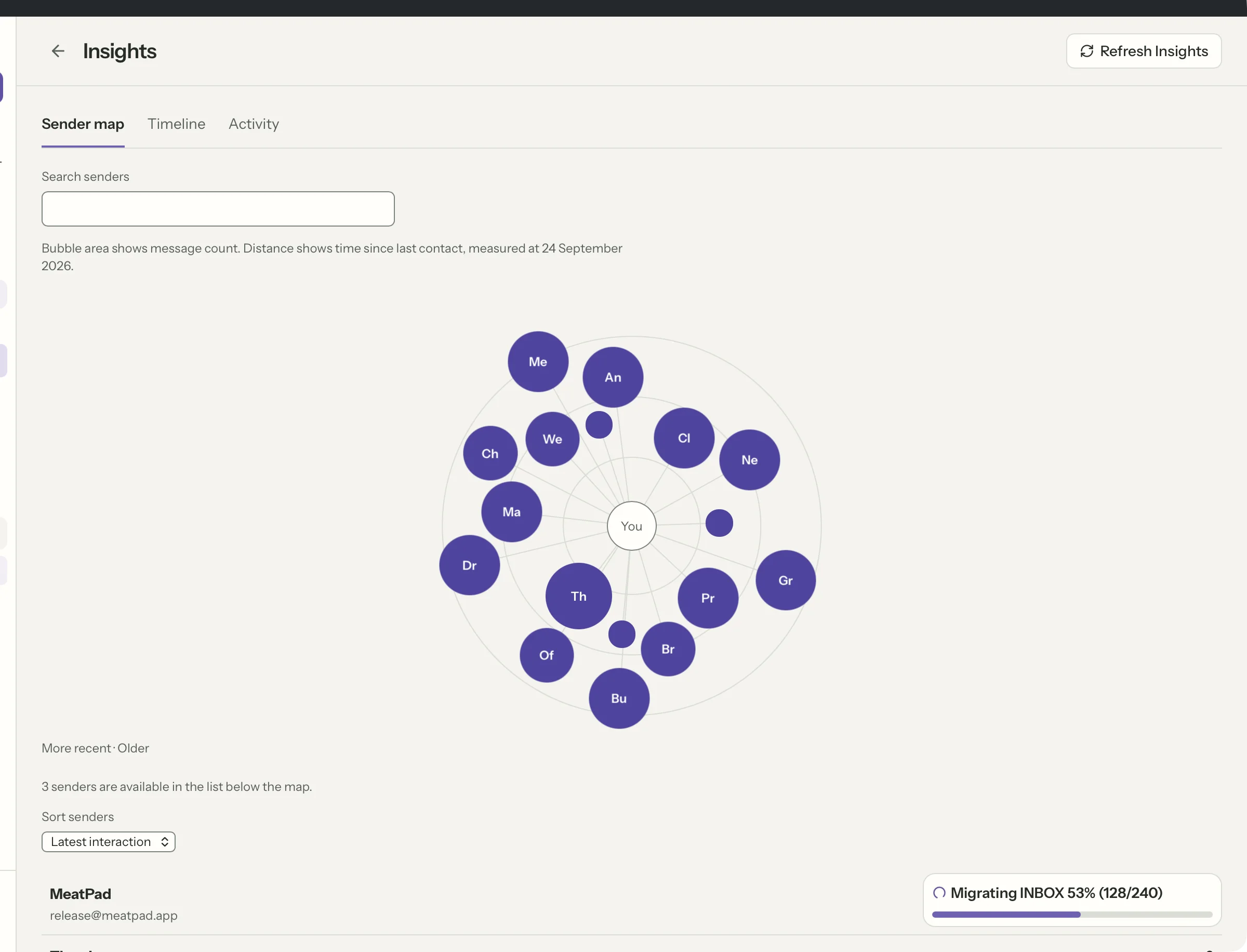Image resolution: width=1247 pixels, height=952 pixels.
Task: Click the 'Gr' sender bubble
Action: coord(785,580)
